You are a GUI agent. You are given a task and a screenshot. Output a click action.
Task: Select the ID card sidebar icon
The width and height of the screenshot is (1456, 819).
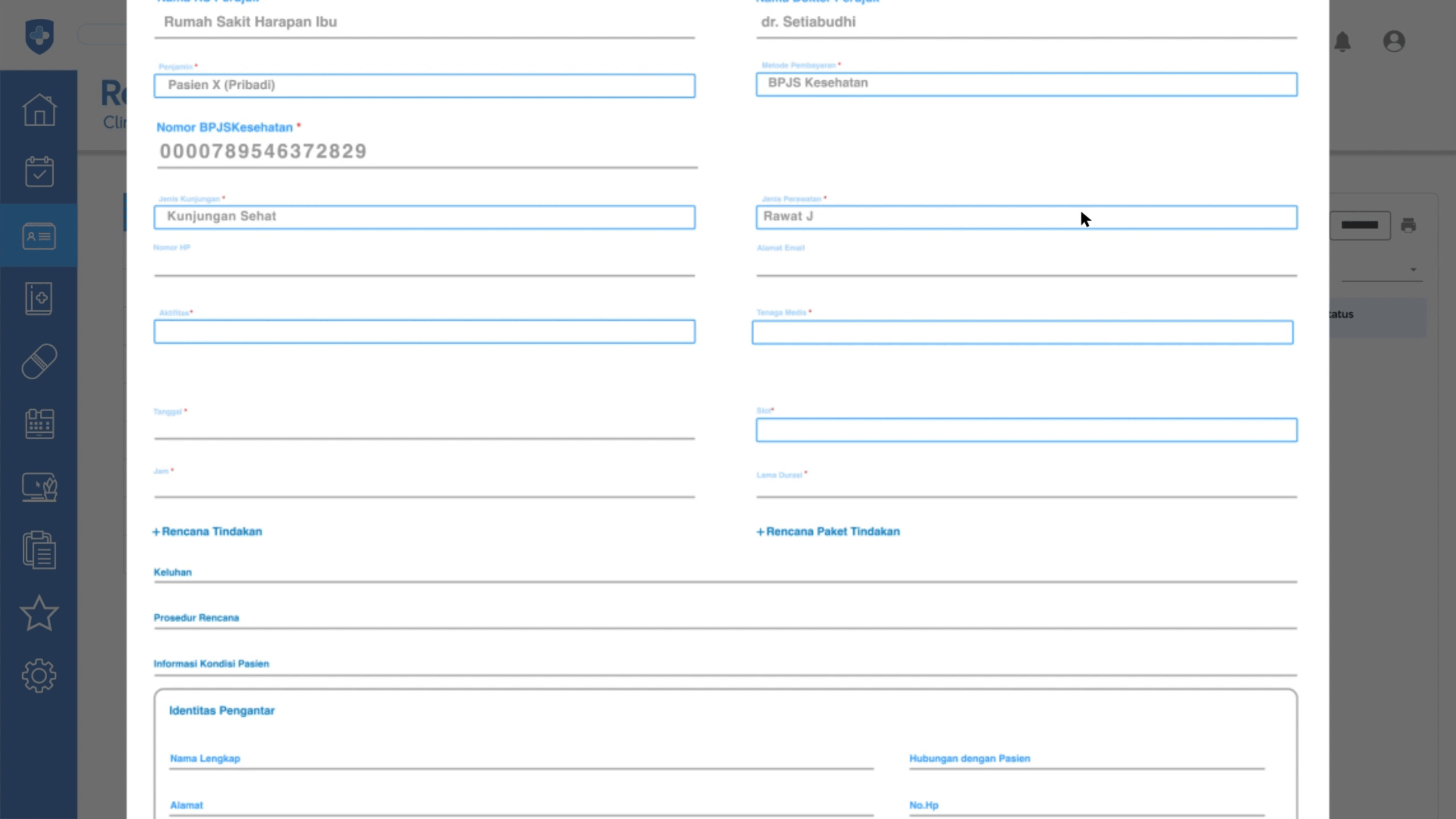(39, 235)
